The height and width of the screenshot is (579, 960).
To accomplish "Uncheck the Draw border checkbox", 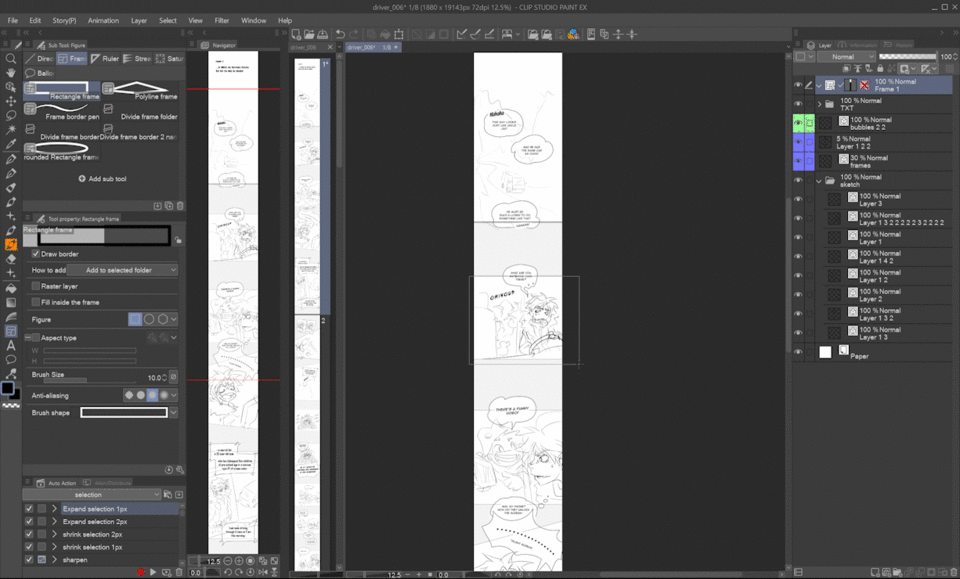I will coord(36,253).
